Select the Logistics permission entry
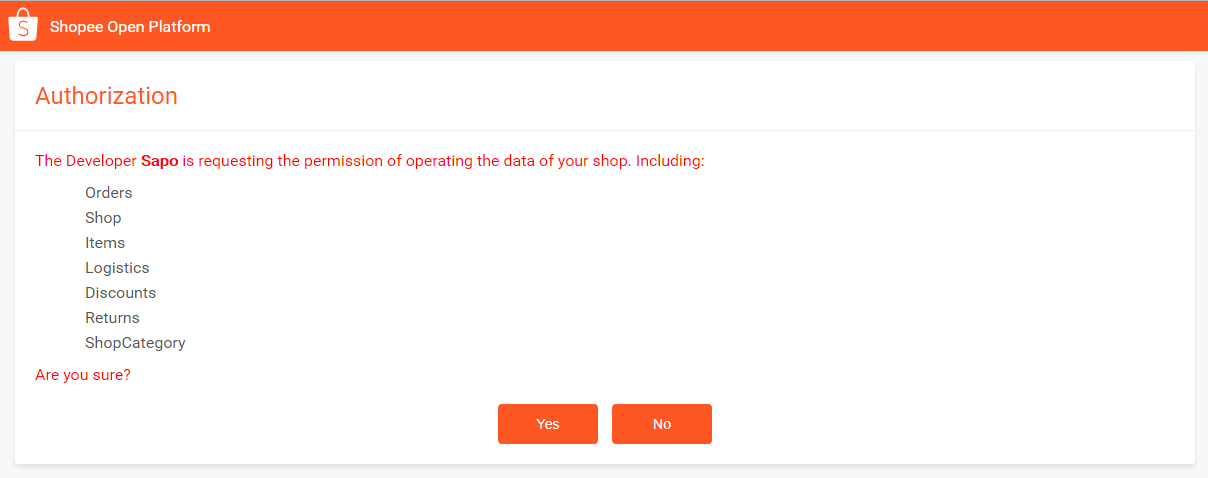Image resolution: width=1208 pixels, height=478 pixels. (117, 268)
